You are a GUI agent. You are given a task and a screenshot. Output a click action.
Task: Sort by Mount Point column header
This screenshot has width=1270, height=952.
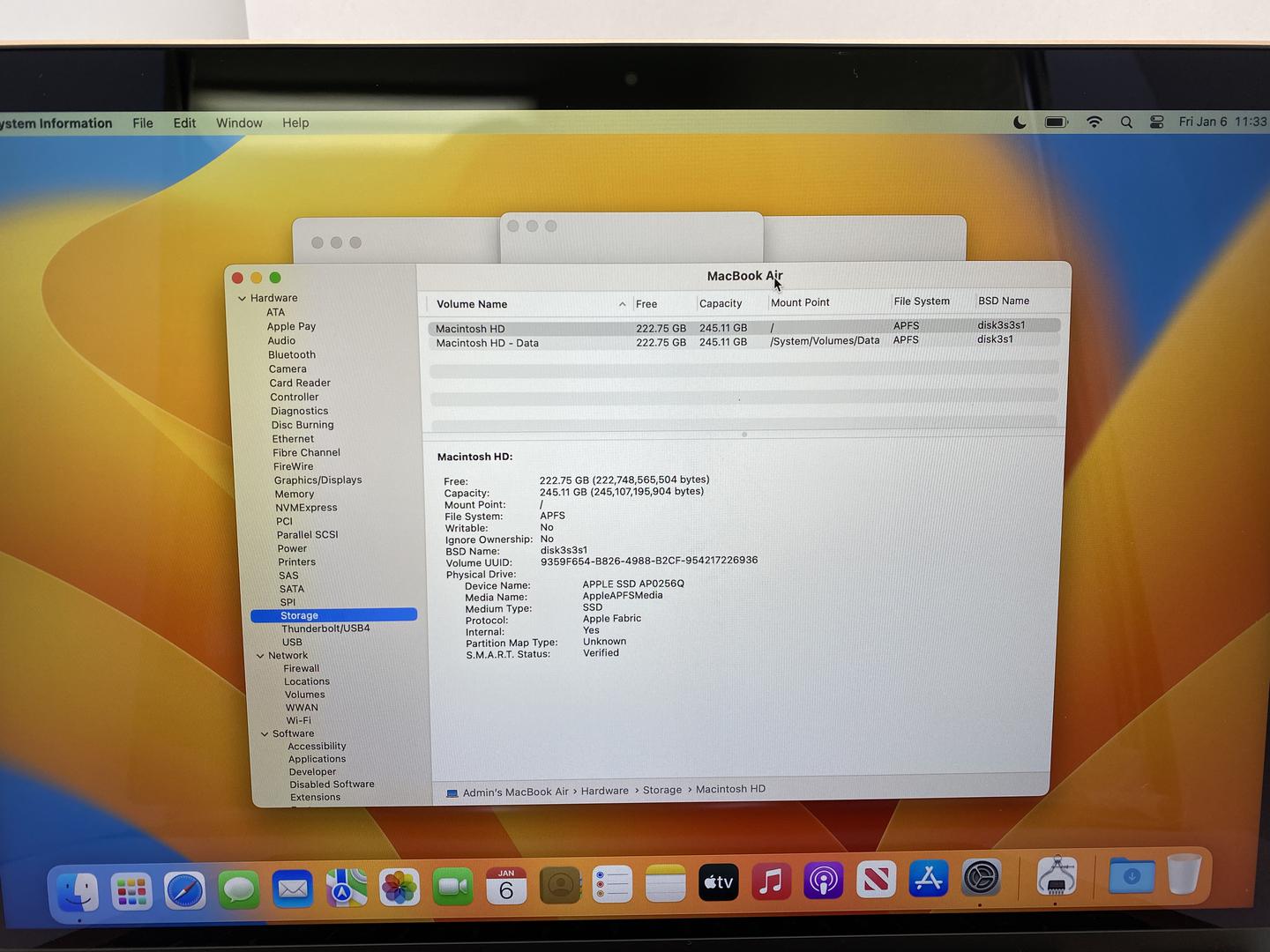coord(800,302)
